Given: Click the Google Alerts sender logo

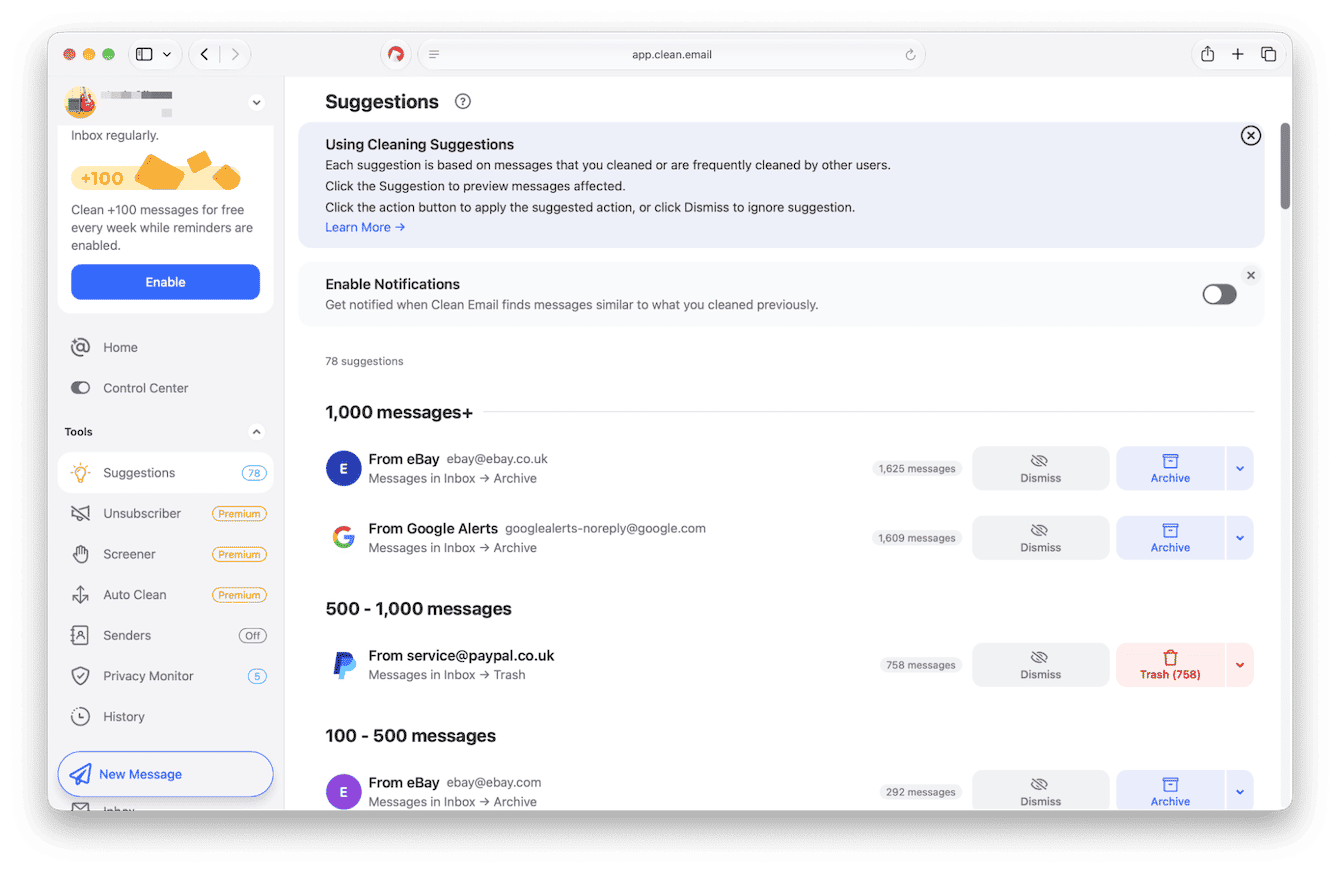Looking at the screenshot, I should [343, 538].
